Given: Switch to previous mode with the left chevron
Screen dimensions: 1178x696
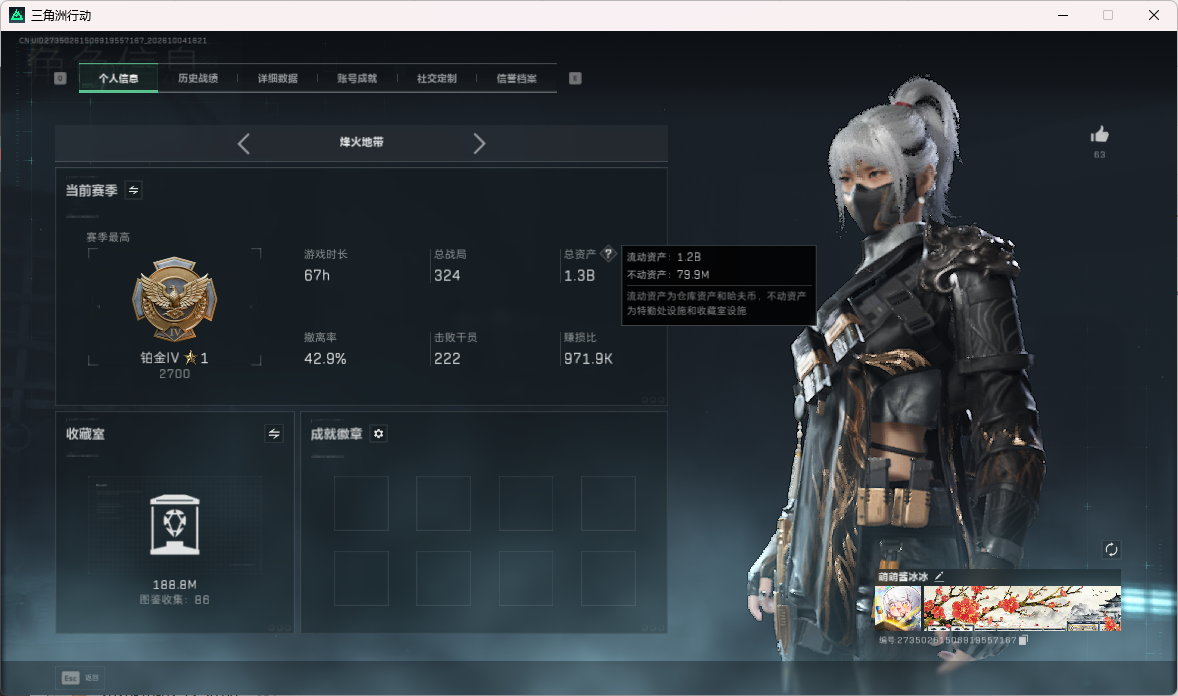Looking at the screenshot, I should pos(243,144).
